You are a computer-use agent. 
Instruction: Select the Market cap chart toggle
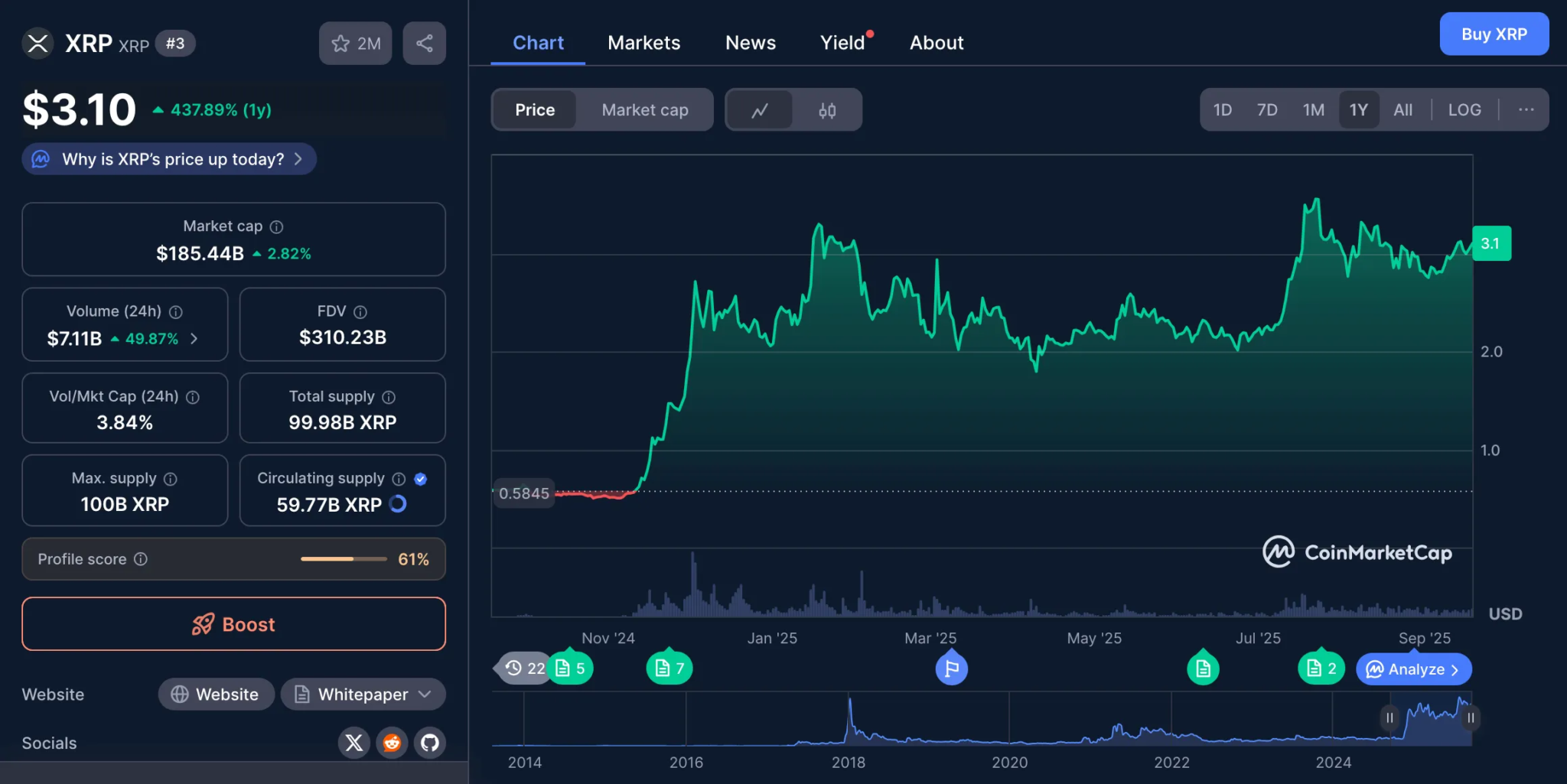pos(645,110)
